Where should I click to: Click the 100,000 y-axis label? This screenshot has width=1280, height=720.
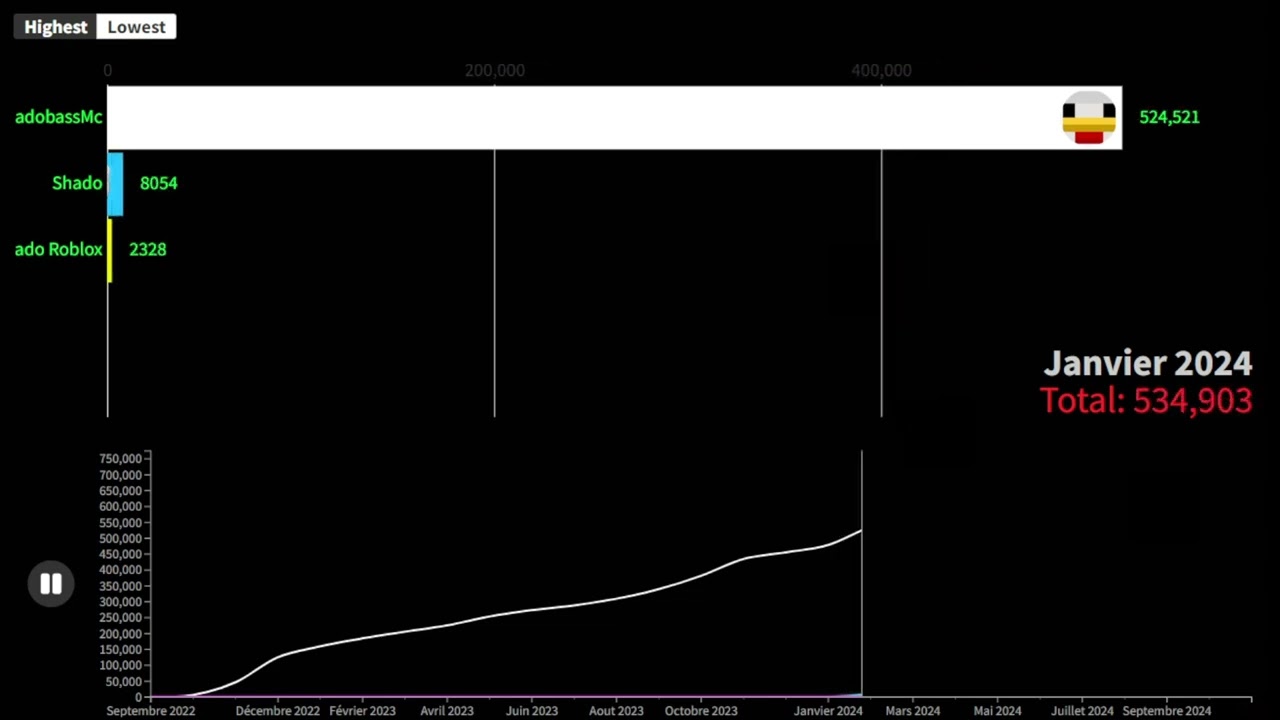[121, 665]
